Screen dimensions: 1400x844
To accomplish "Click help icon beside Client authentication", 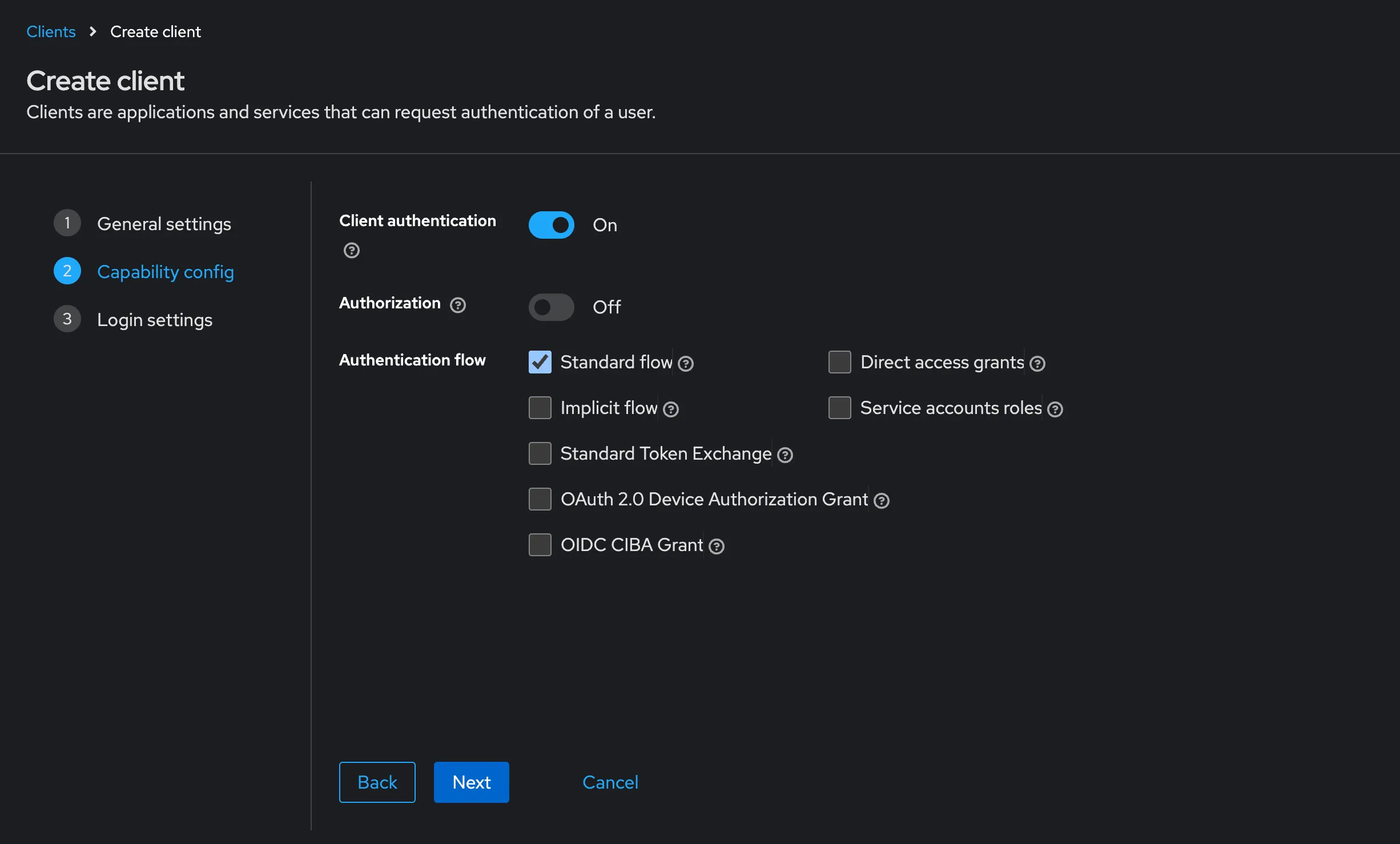I will (352, 250).
